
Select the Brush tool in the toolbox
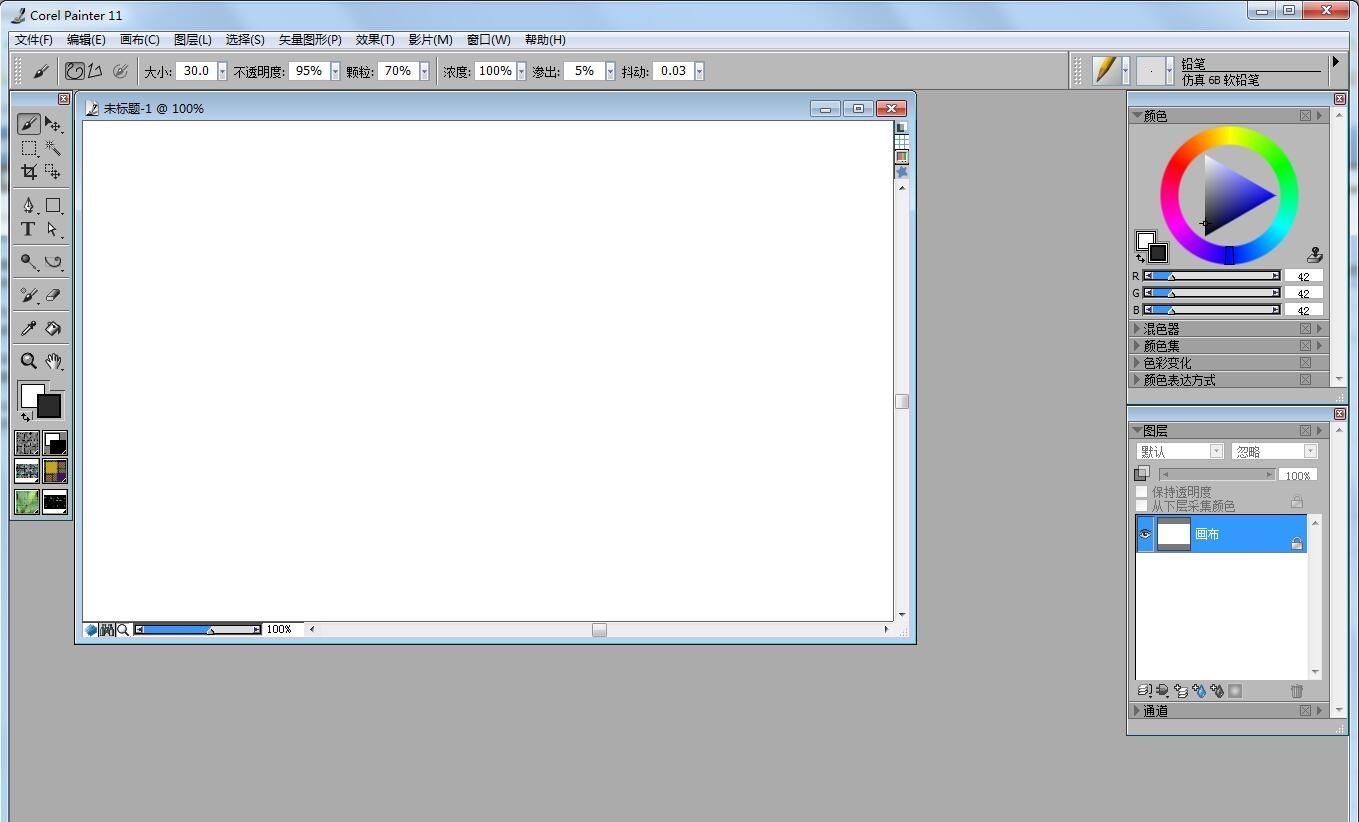click(28, 124)
